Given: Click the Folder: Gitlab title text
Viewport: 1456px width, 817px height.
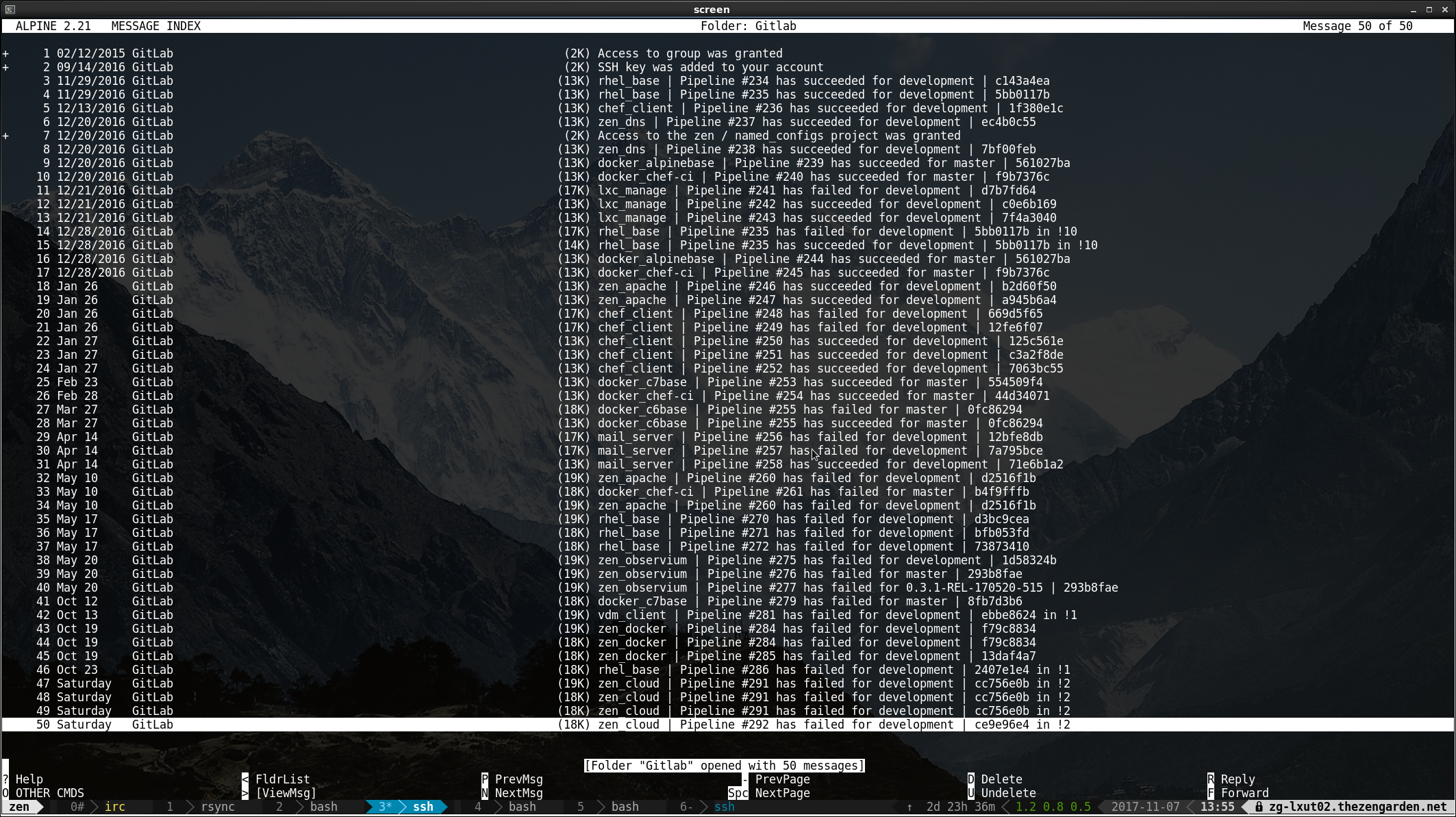Looking at the screenshot, I should pyautogui.click(x=749, y=26).
